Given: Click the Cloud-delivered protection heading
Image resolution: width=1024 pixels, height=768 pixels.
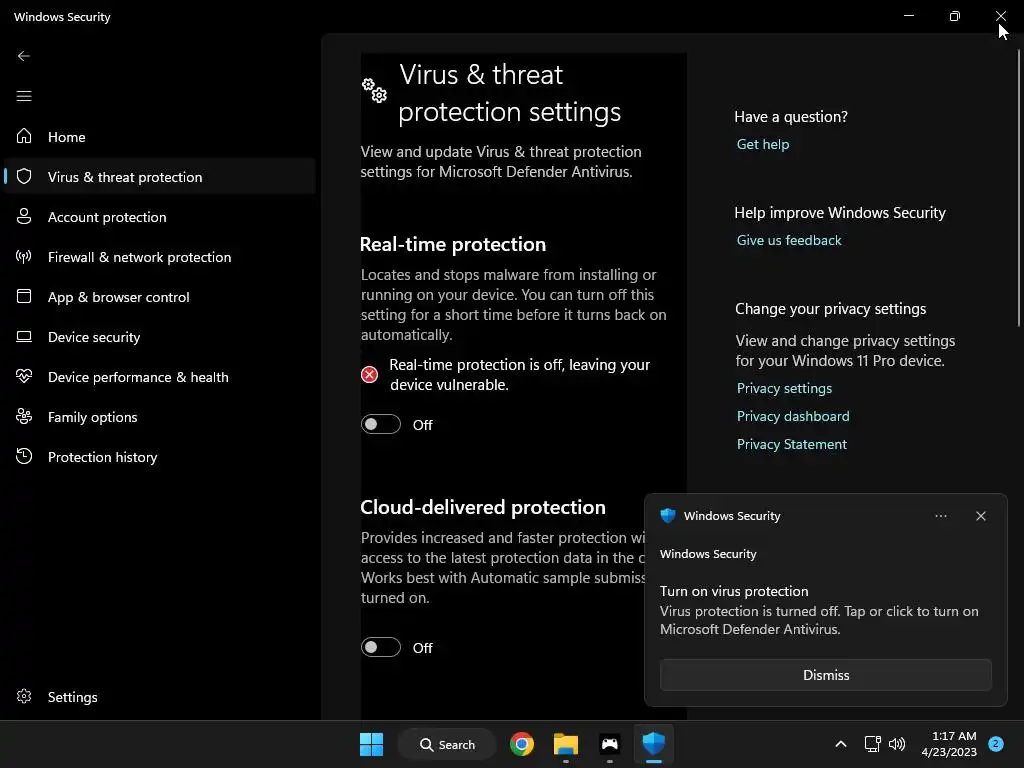Looking at the screenshot, I should point(483,507).
